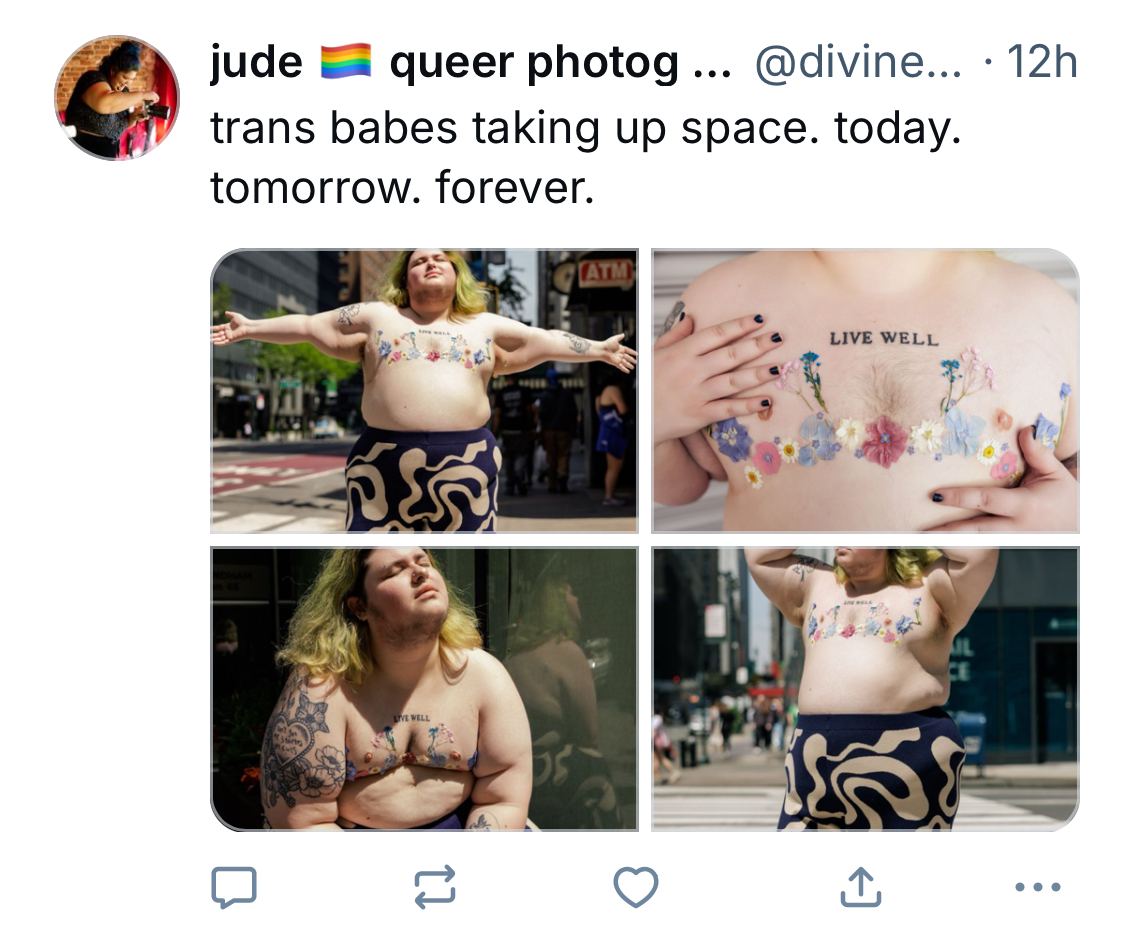Click the "queer photog ..." name text
Image resolution: width=1125 pixels, height=950 pixels.
pos(560,63)
